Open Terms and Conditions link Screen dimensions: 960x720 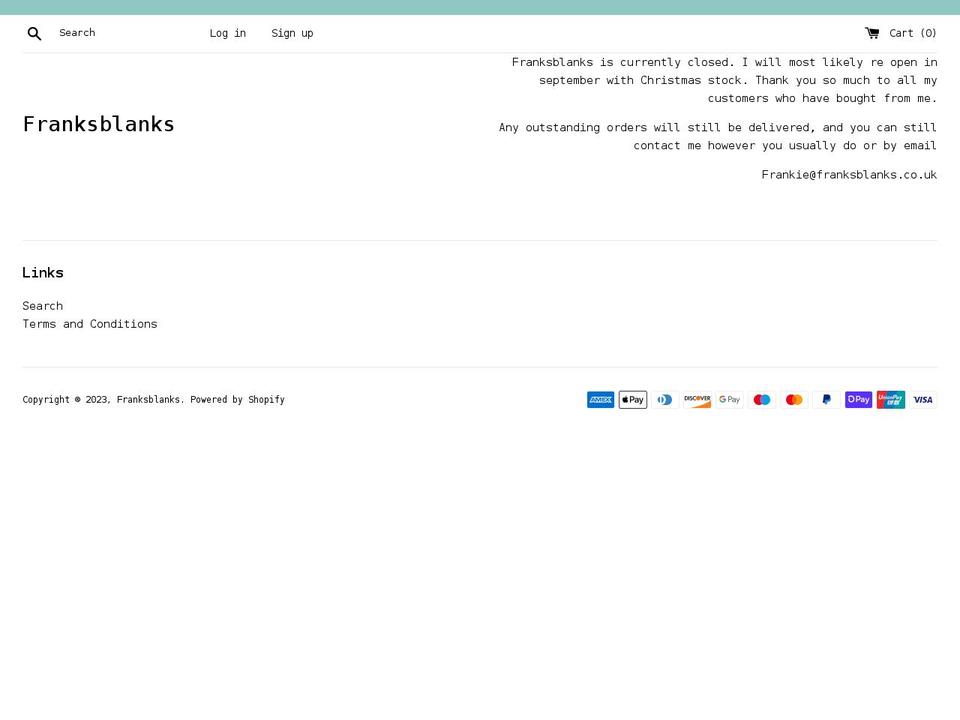coord(90,324)
